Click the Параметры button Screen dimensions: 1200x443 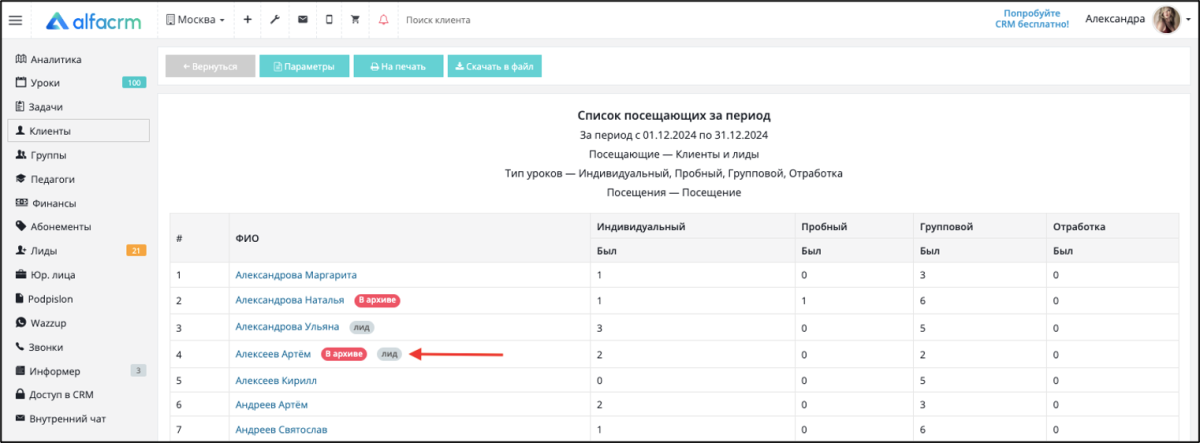(304, 67)
